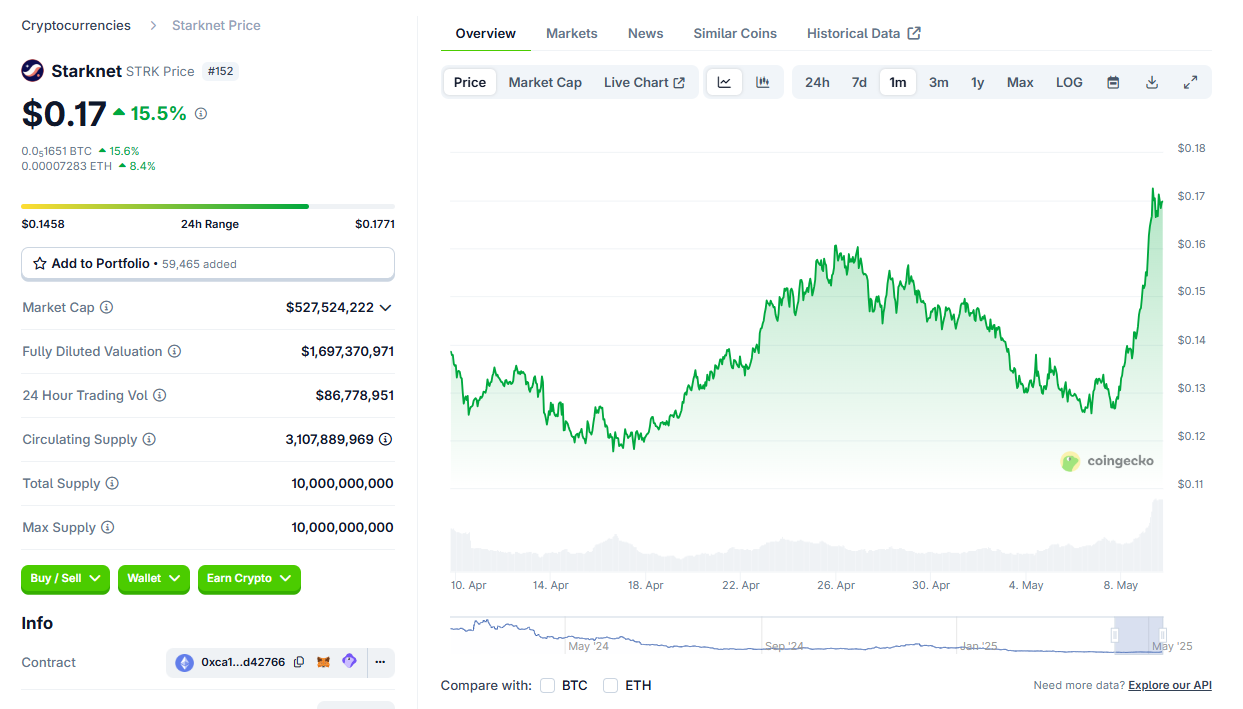The image size is (1243, 709).
Task: Download chart data with the download icon
Action: pyautogui.click(x=1152, y=82)
